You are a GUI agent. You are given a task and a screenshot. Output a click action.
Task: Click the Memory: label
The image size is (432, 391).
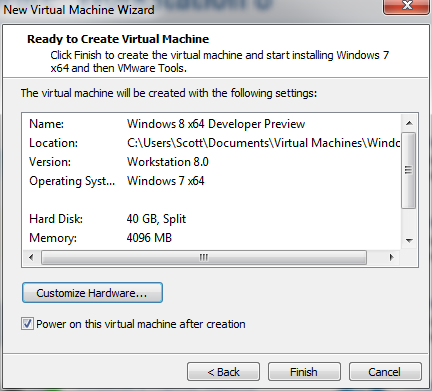pyautogui.click(x=53, y=238)
